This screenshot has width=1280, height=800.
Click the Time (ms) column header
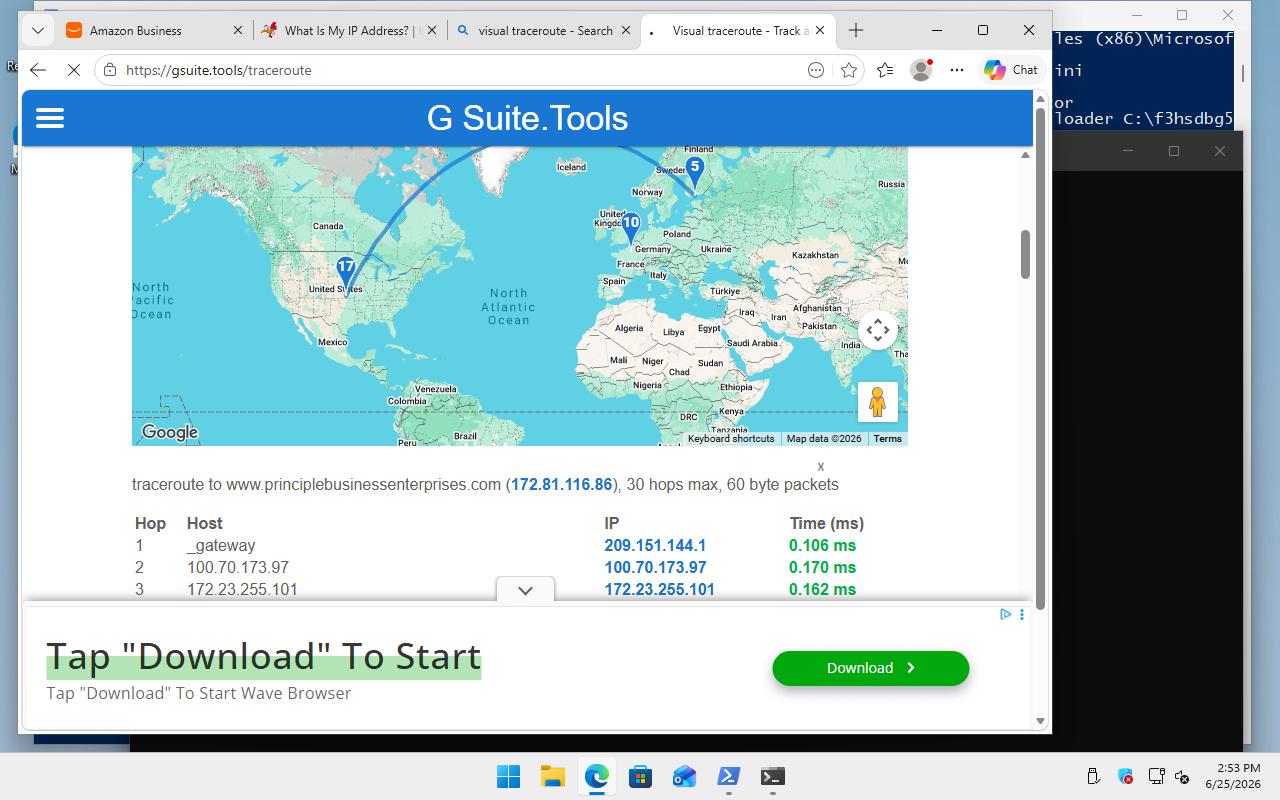pos(826,524)
